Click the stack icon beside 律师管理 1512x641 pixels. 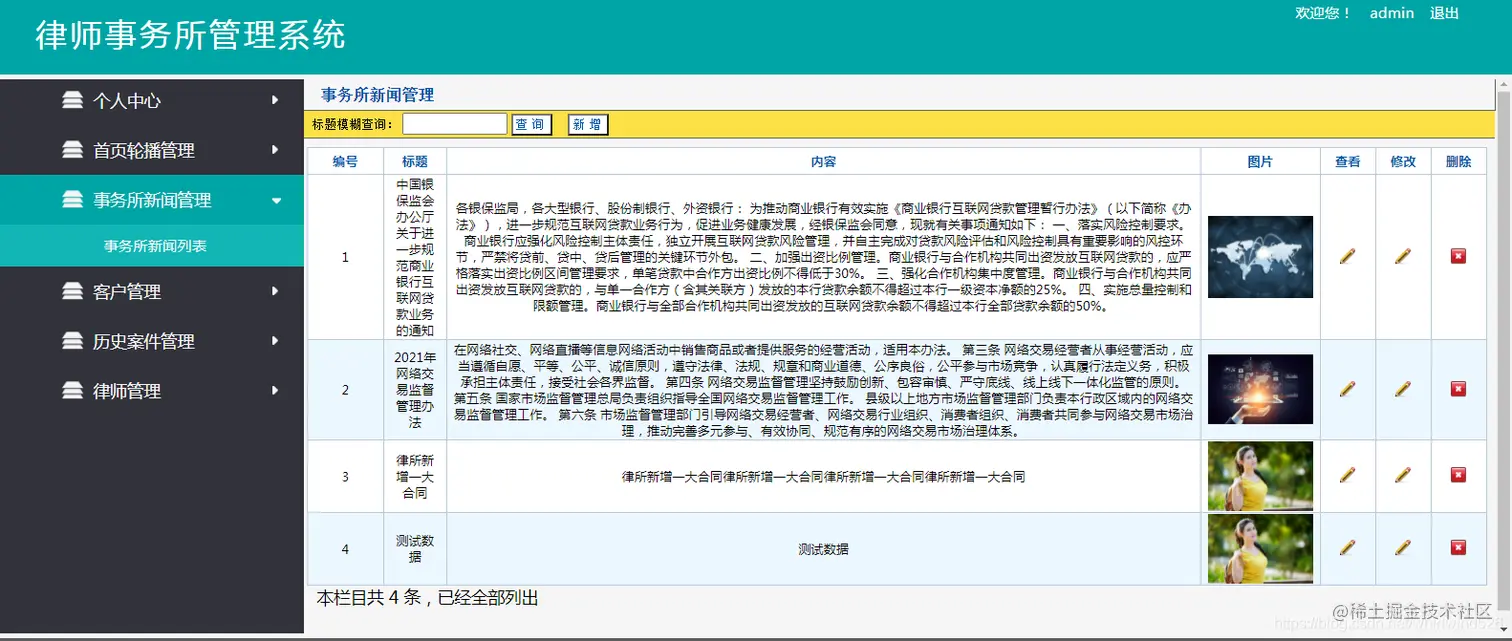[x=72, y=391]
